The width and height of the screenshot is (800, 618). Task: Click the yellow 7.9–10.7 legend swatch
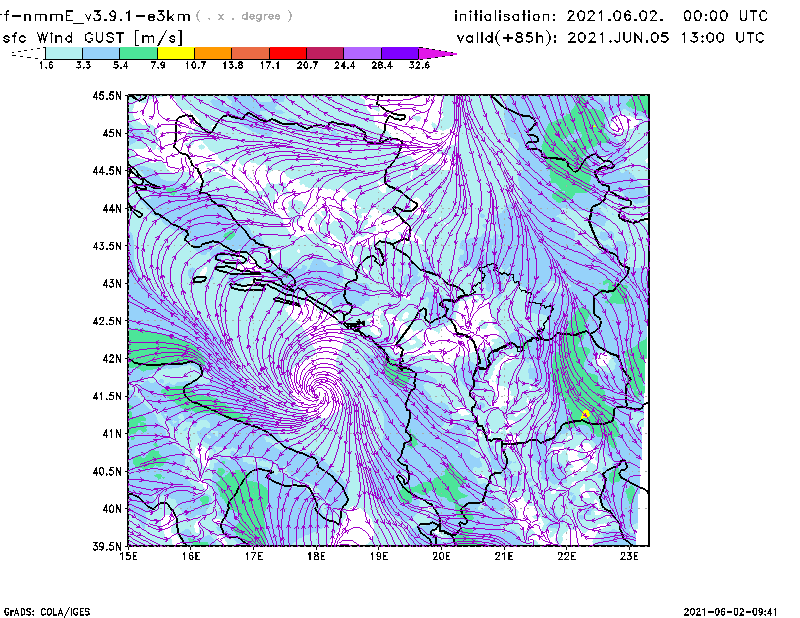click(176, 53)
